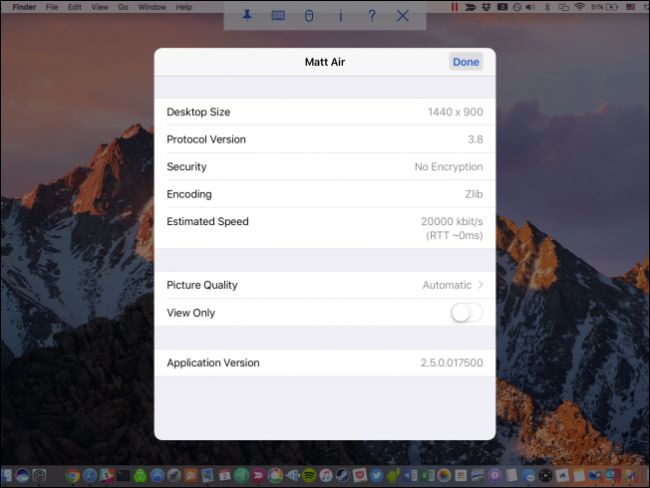The width and height of the screenshot is (650, 488).
Task: Open Finder from the Dock
Action: [x=7, y=476]
